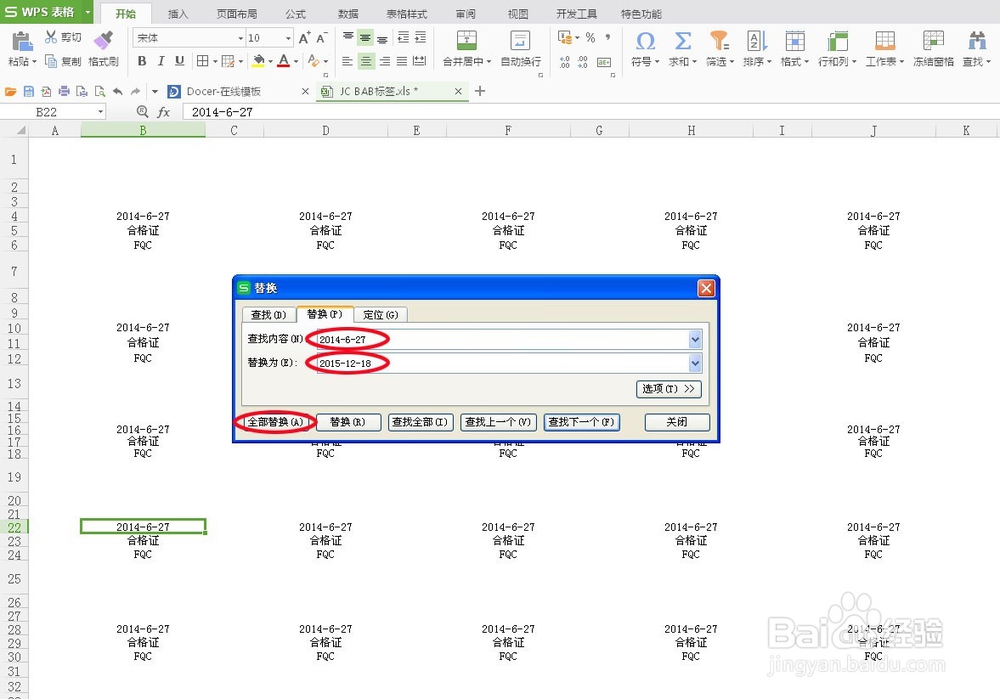Increase font size with A+ icon
This screenshot has width=1000, height=699.
305,38
